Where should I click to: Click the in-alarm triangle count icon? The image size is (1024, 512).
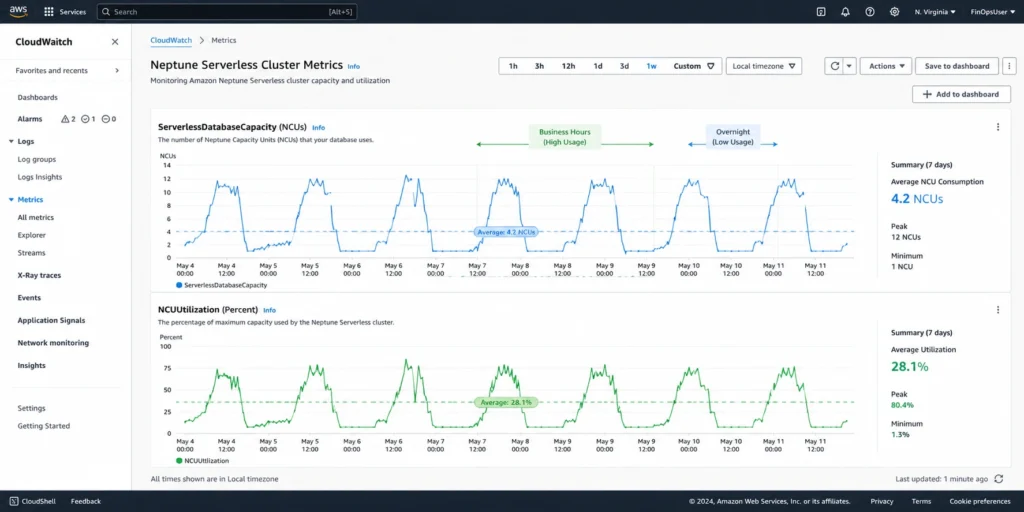pos(65,119)
